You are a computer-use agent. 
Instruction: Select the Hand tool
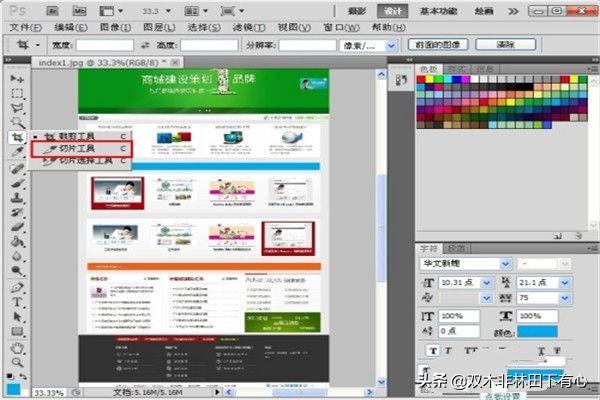click(17, 348)
